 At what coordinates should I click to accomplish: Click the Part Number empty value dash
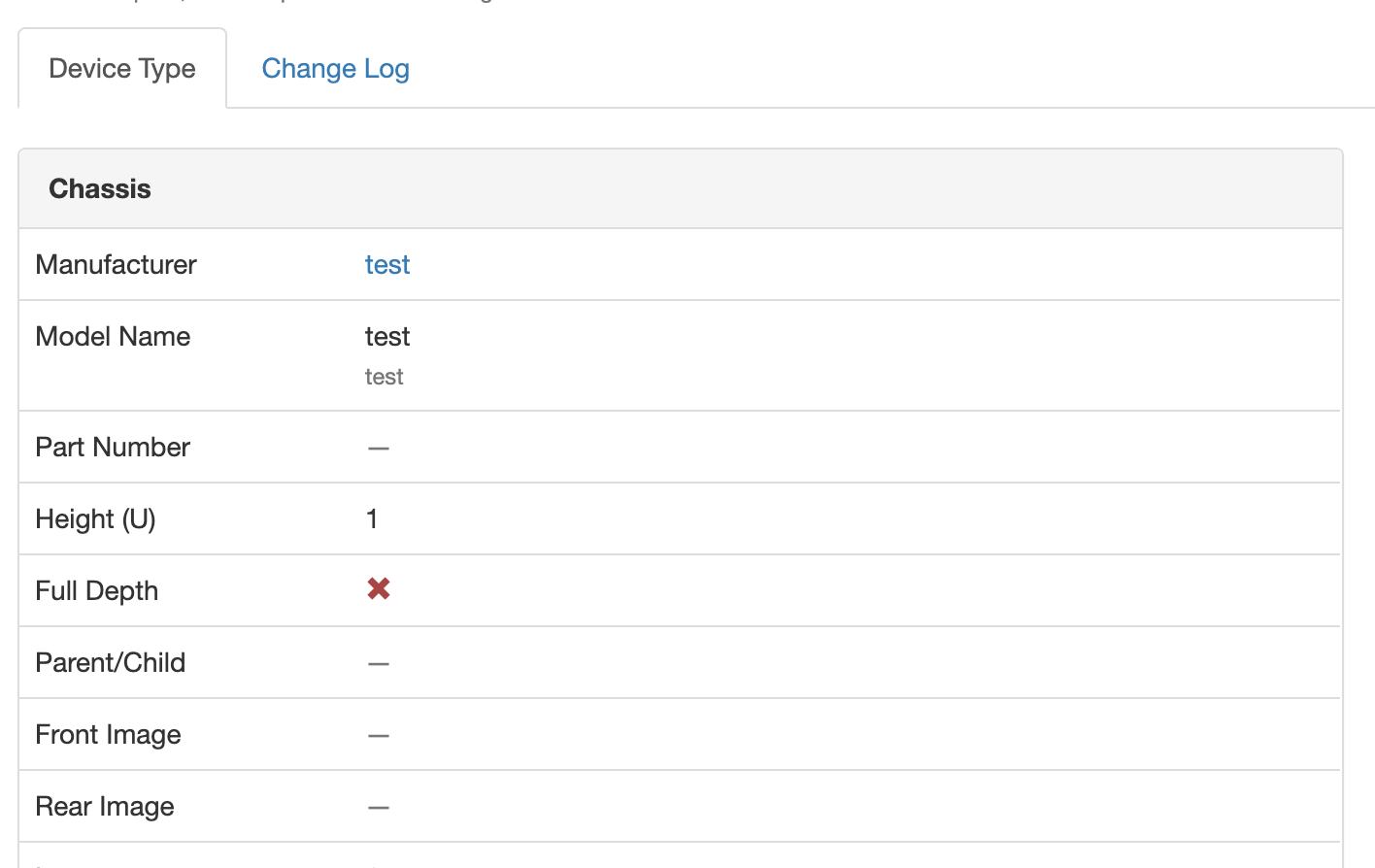[378, 448]
